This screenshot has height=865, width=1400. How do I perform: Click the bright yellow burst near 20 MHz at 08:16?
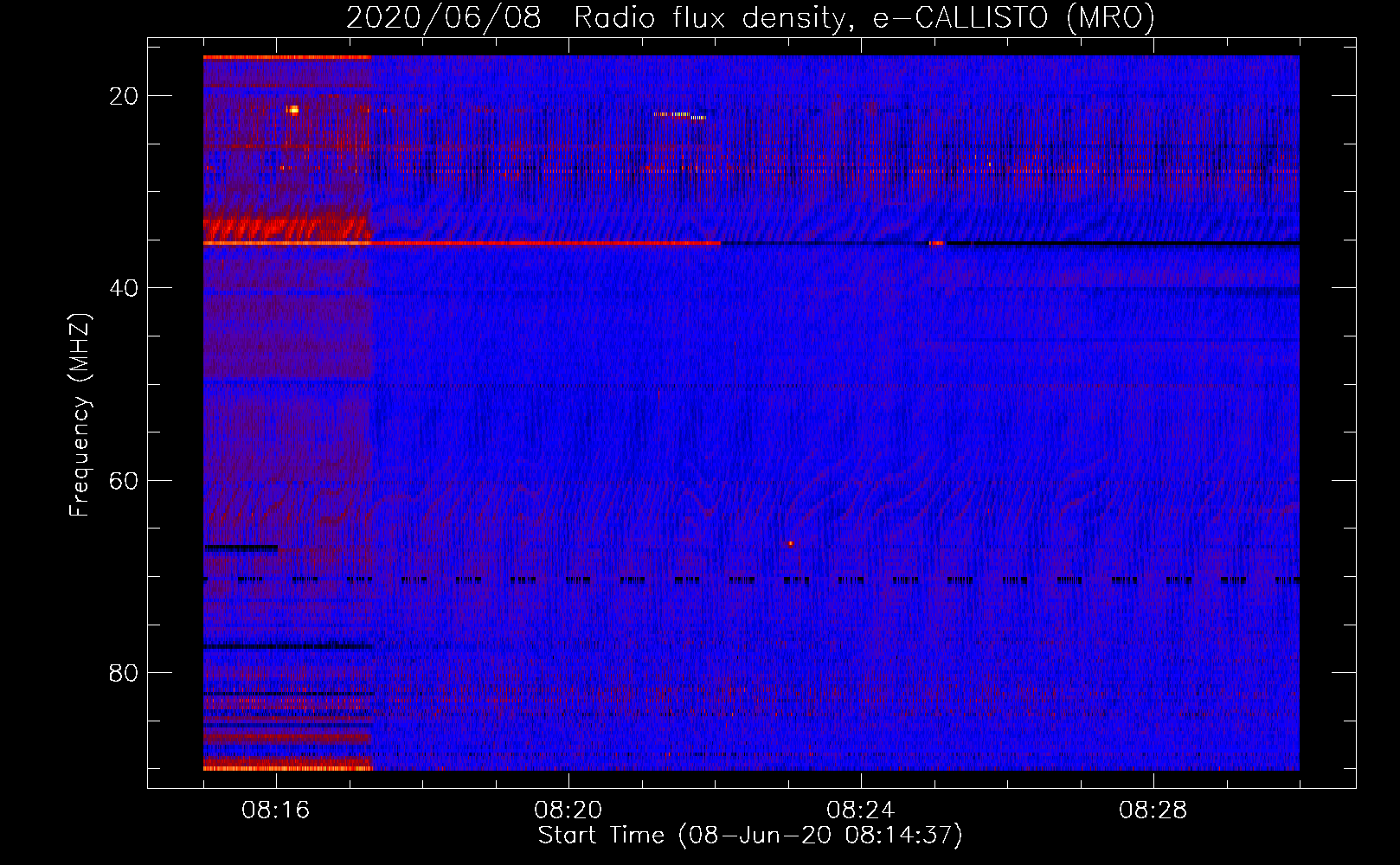tap(293, 110)
